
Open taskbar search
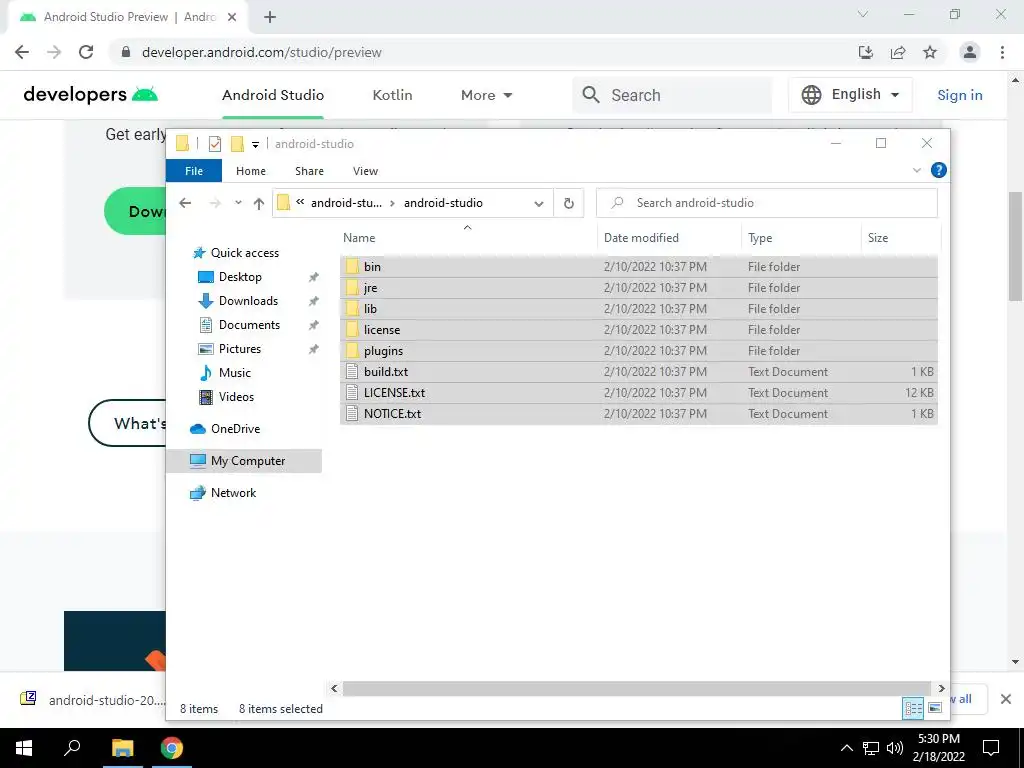(72, 748)
